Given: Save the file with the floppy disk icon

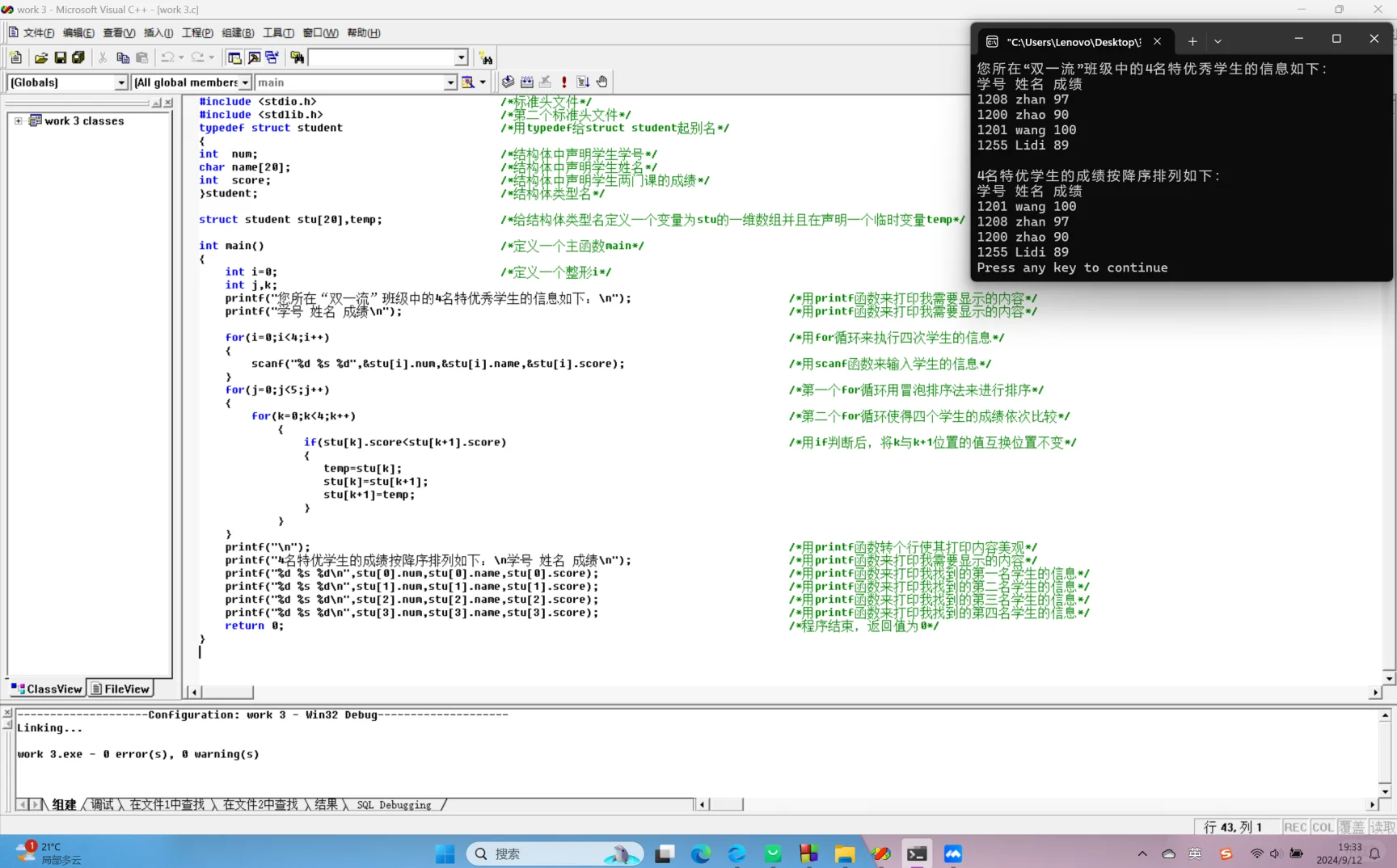Looking at the screenshot, I should coord(60,57).
